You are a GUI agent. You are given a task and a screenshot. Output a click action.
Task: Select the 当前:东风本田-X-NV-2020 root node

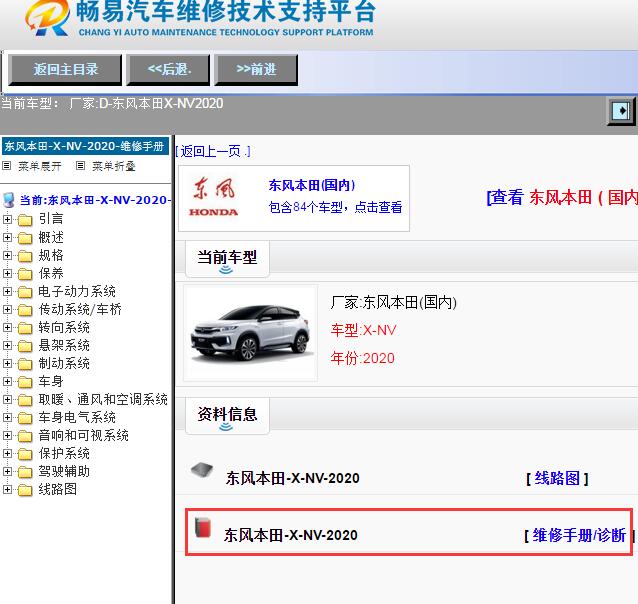[94, 200]
